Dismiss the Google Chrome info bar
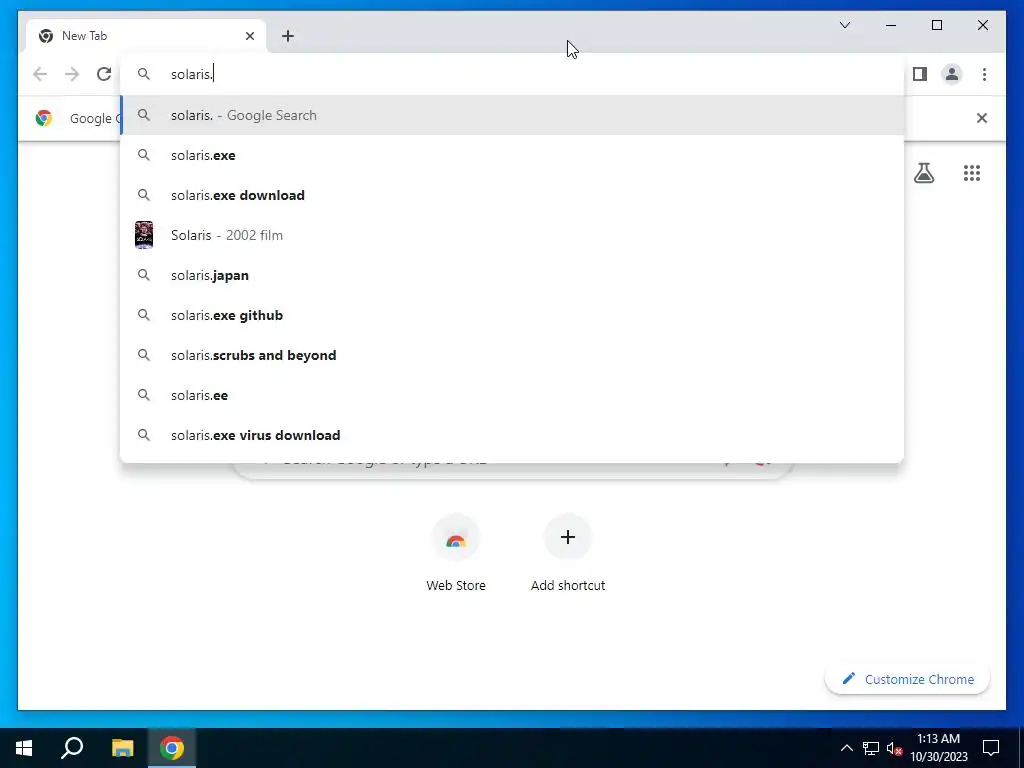 (982, 118)
